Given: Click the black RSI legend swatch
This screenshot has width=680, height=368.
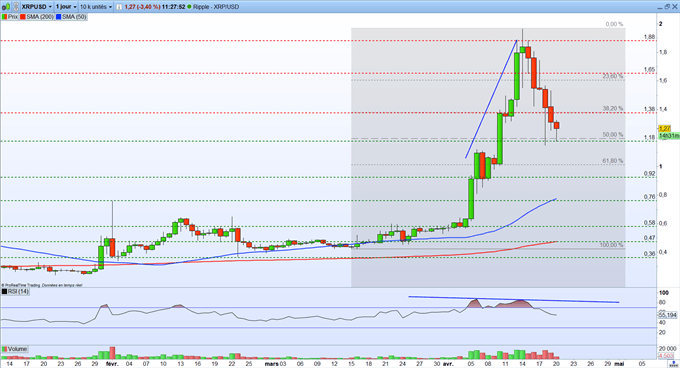Looking at the screenshot, I should click(4, 292).
